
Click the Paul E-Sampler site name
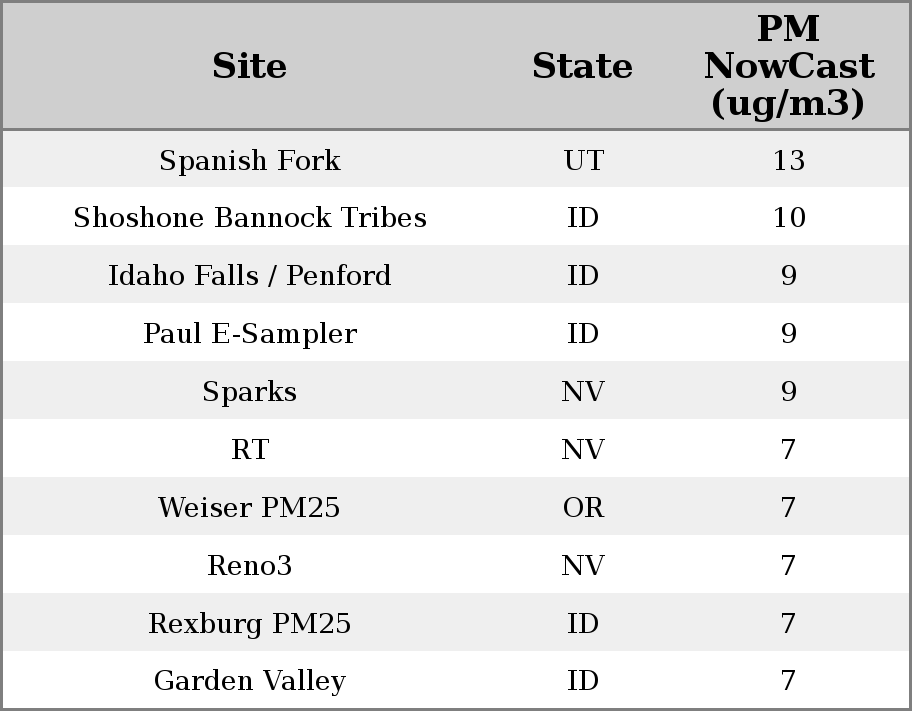coord(249,334)
